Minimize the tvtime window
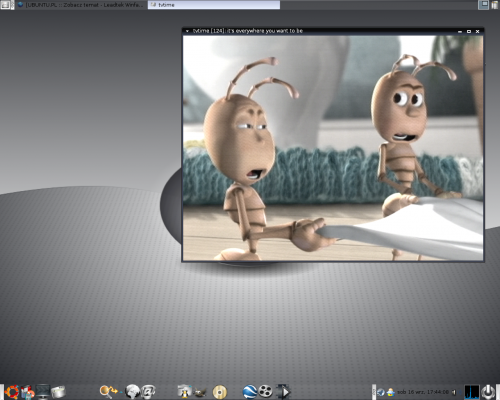Screen dimensions: 500x400 coord(460,31)
